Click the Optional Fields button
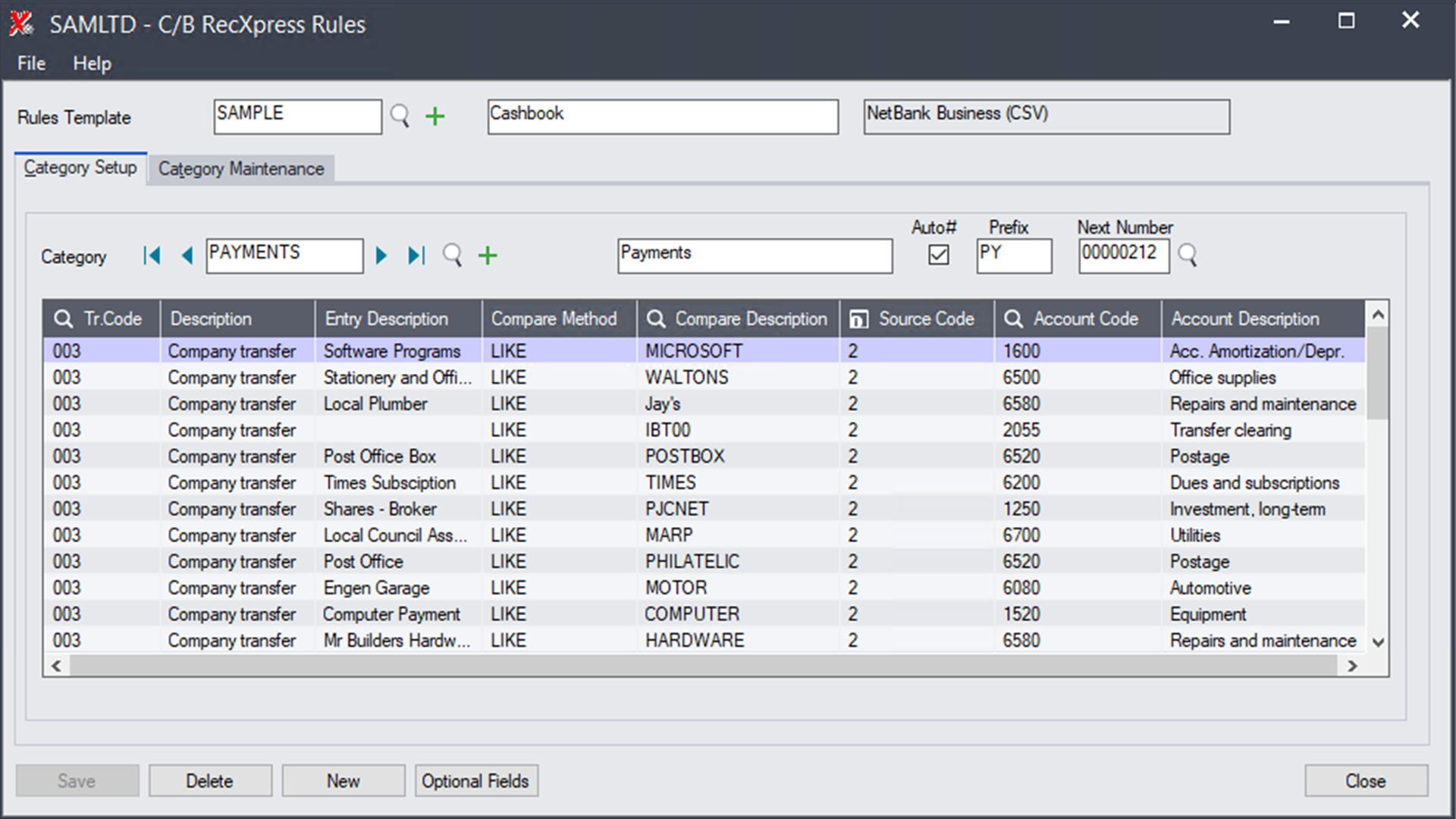This screenshot has height=819, width=1456. tap(475, 780)
